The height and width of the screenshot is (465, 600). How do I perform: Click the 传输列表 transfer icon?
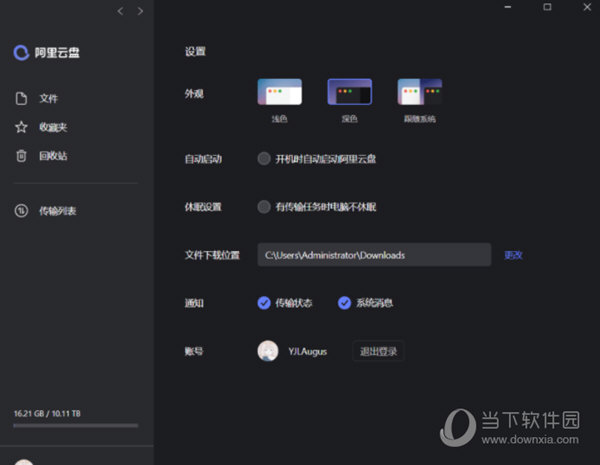pyautogui.click(x=21, y=210)
